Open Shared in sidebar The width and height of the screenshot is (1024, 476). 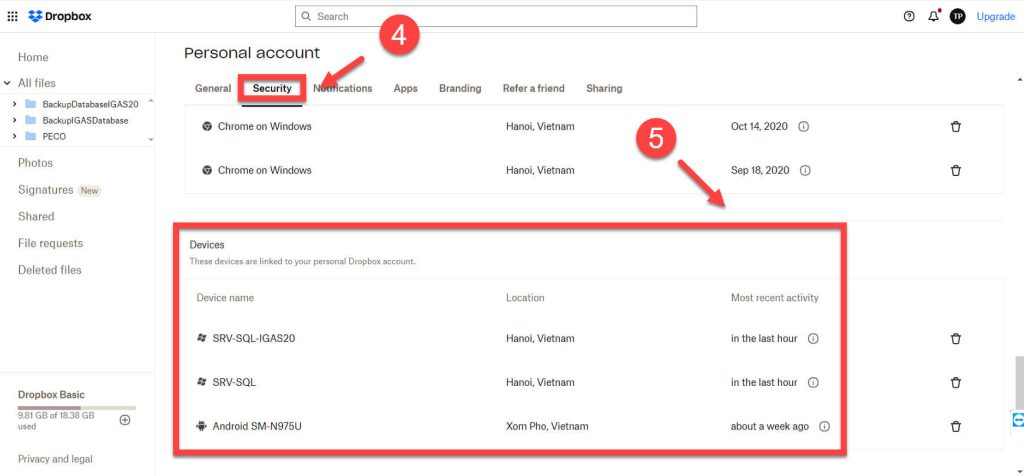tap(36, 216)
